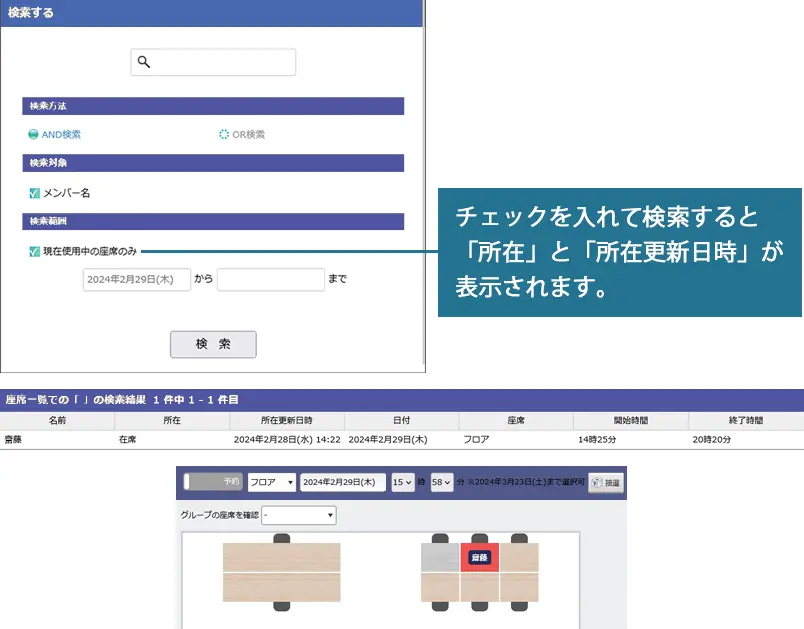Click the red seat labeled 齋藤
Viewport: 804px width, 629px height.
pos(479,557)
